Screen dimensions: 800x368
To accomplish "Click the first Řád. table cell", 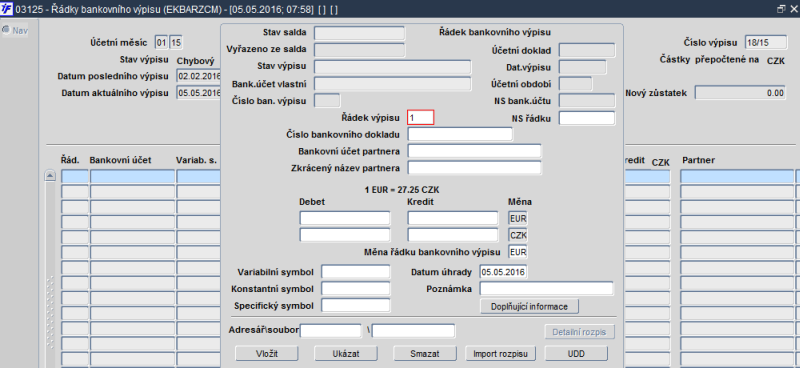I will pos(74,177).
